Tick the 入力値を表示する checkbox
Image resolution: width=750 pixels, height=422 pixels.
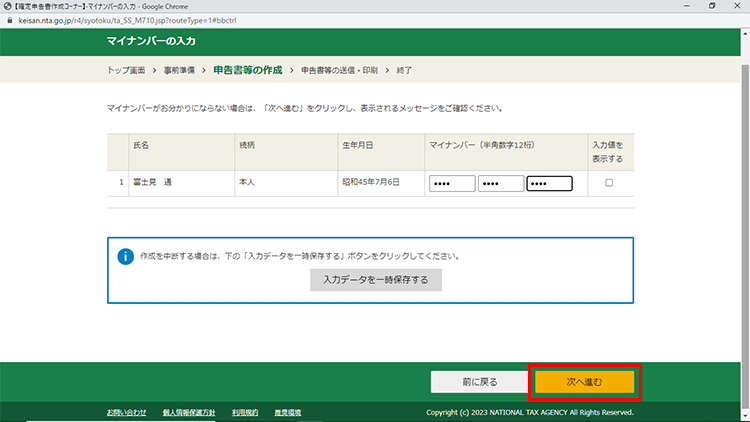point(609,184)
